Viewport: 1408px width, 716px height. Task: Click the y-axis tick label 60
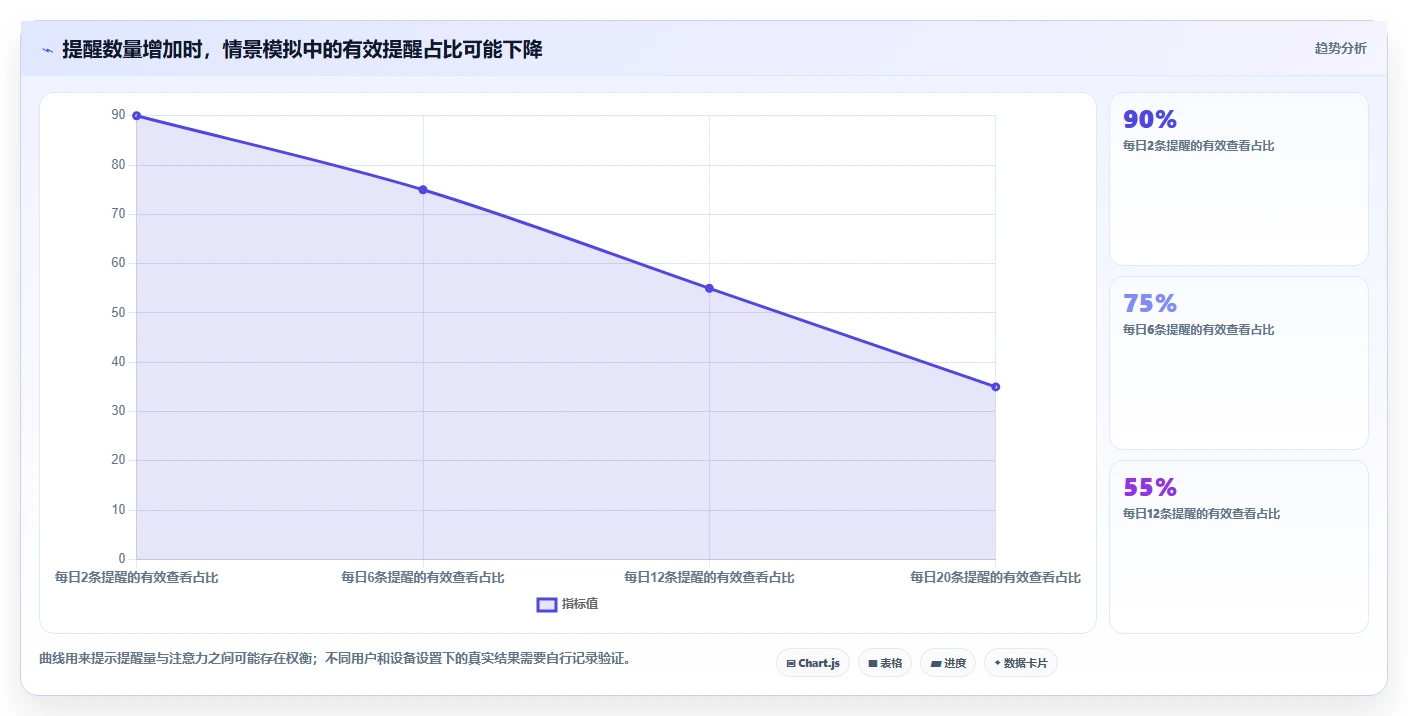pos(119,263)
